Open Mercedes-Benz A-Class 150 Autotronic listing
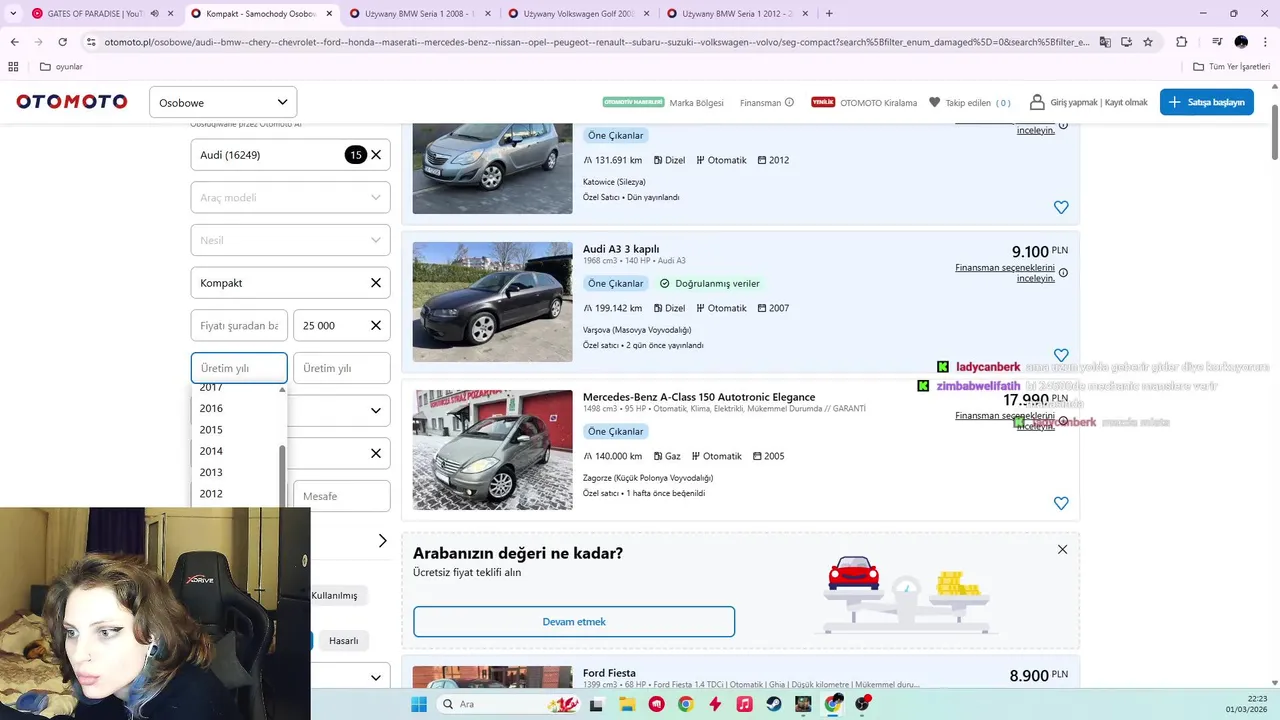Screen dimensions: 1280x720 [699, 397]
